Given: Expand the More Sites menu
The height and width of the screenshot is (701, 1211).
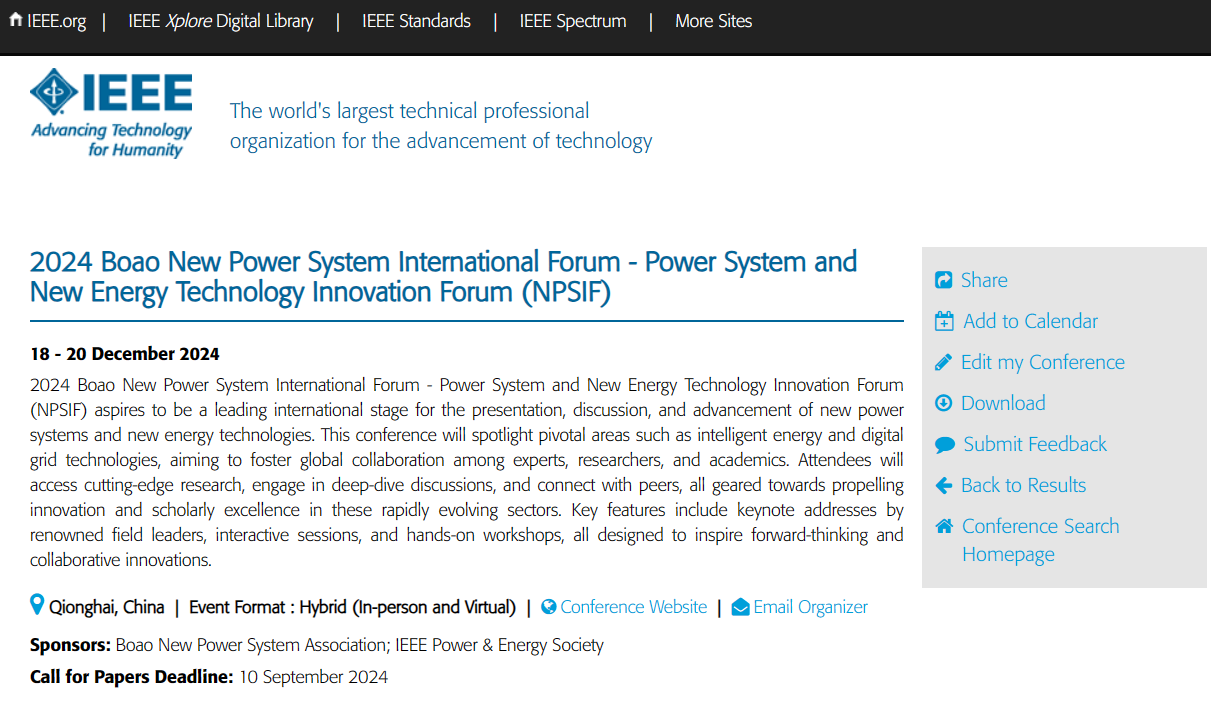Looking at the screenshot, I should point(713,21).
